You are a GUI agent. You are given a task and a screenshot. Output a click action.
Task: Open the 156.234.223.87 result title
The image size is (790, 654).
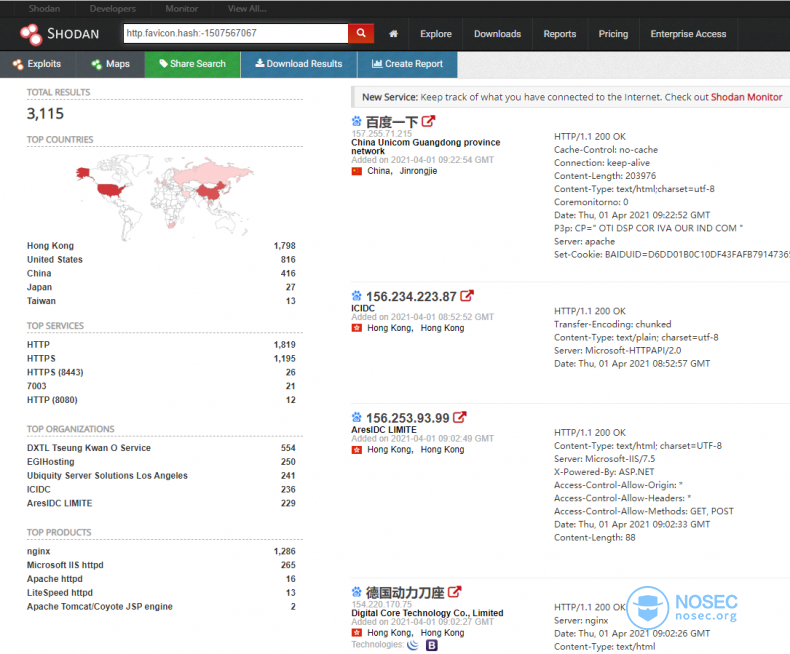[x=411, y=296]
